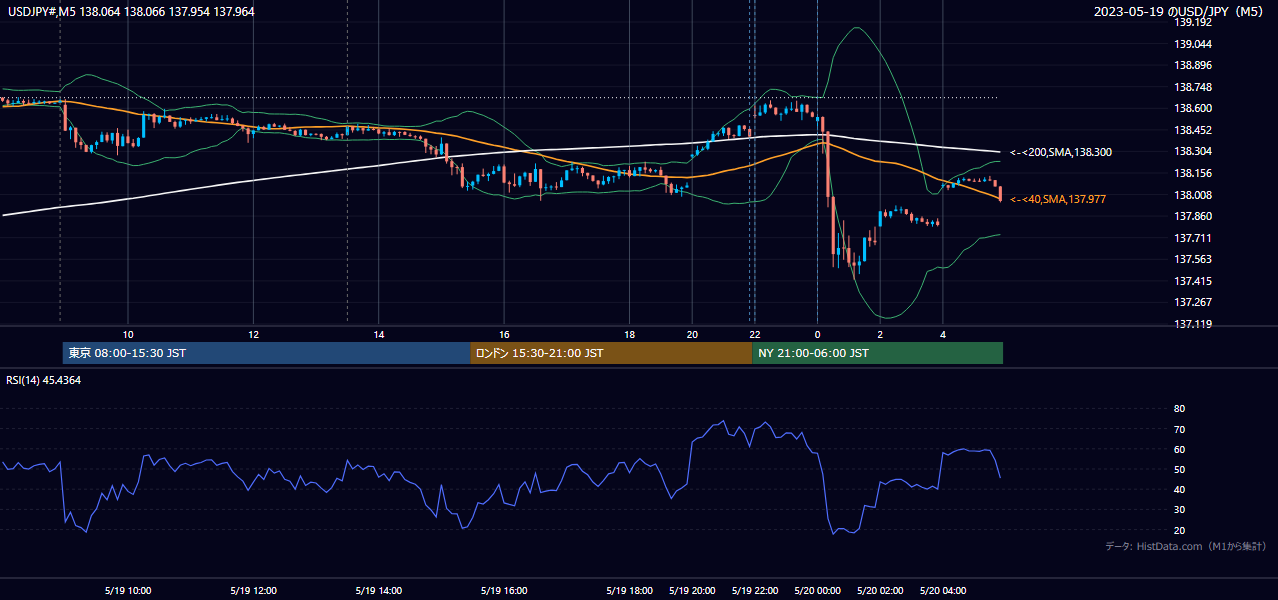The height and width of the screenshot is (600, 1278).
Task: Click hour tick '12' under the price chart
Action: tap(253, 334)
